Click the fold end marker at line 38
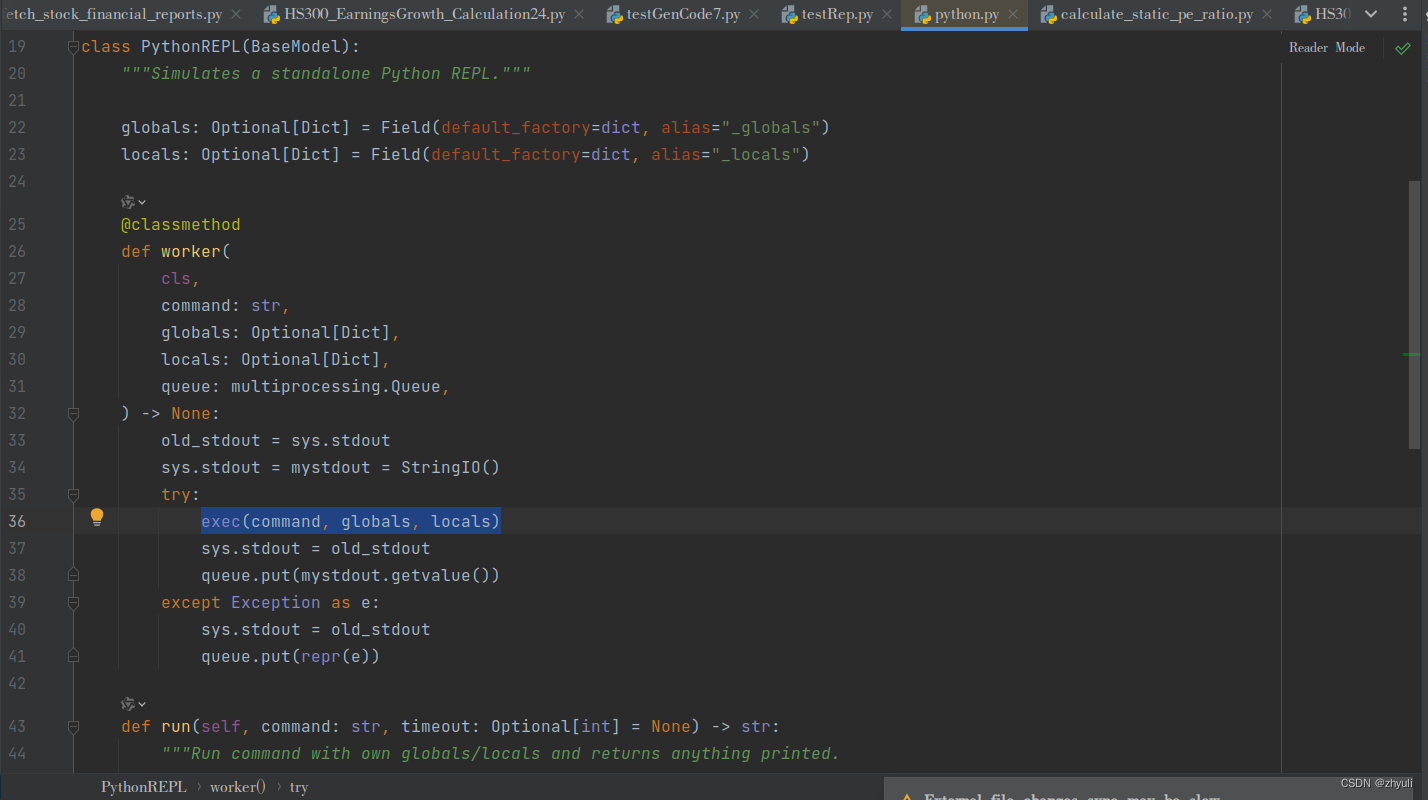 [x=73, y=575]
